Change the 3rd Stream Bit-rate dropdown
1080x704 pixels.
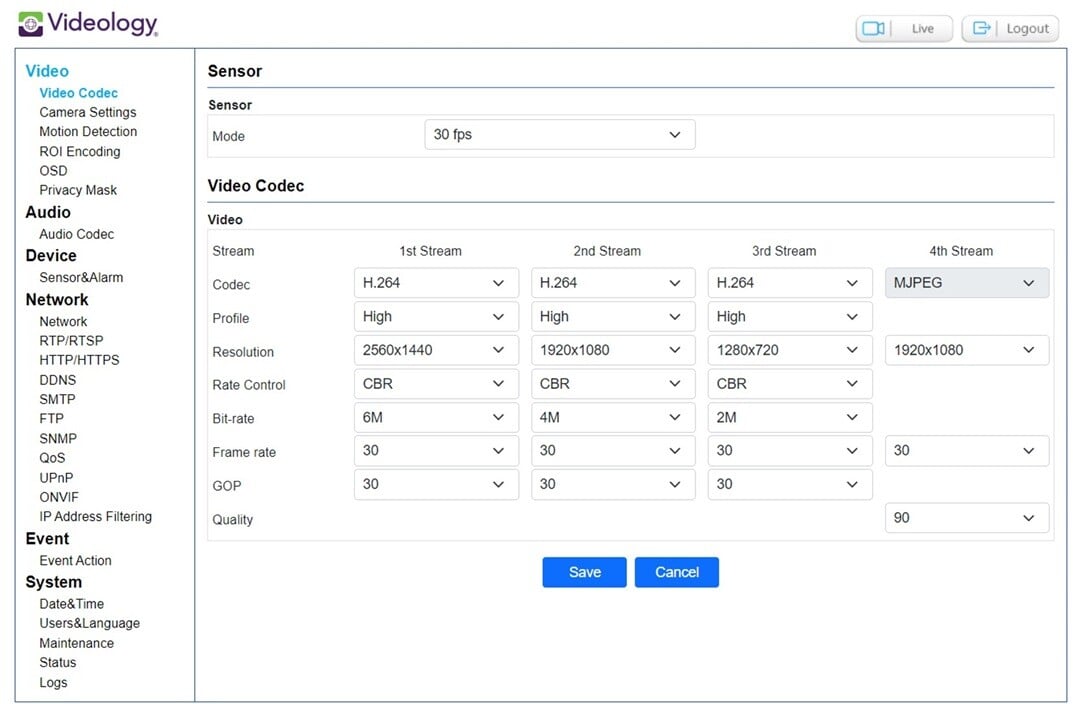click(x=789, y=417)
